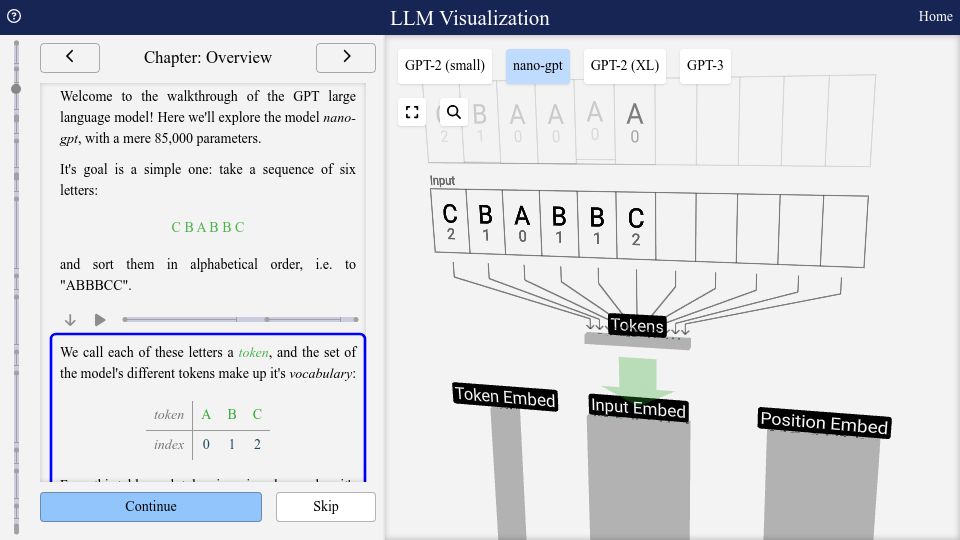Go to previous chapter arrow
Screen dimensions: 960x540
pyautogui.click(x=70, y=58)
